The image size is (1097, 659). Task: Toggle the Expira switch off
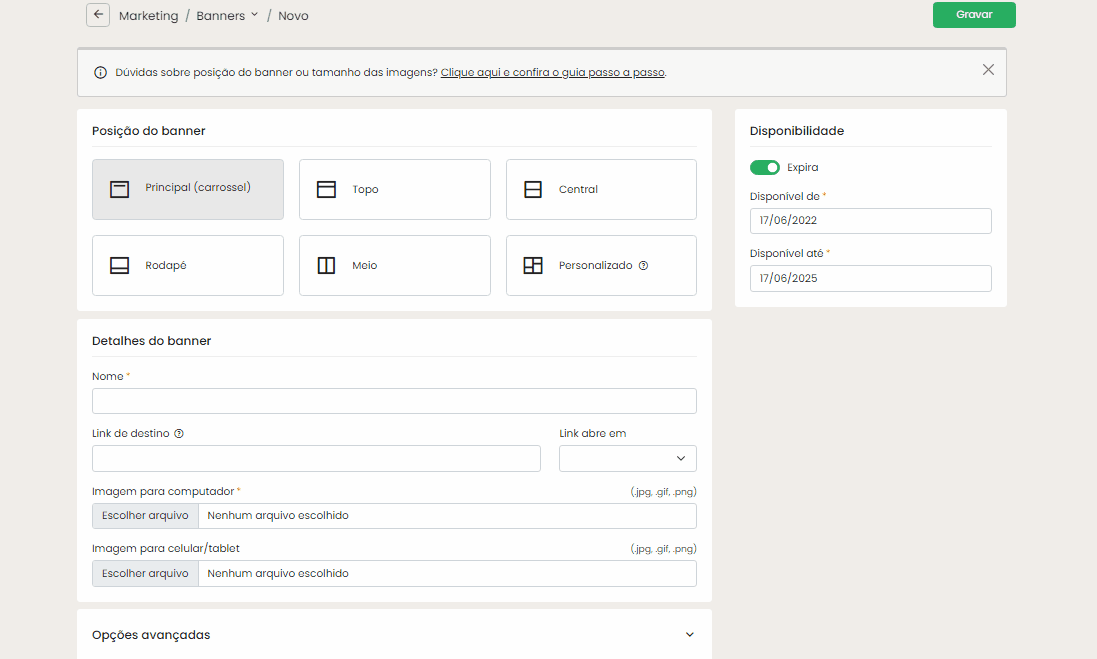(x=765, y=167)
